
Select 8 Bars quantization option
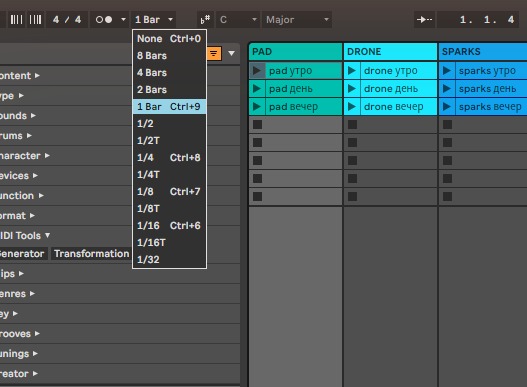(169, 55)
